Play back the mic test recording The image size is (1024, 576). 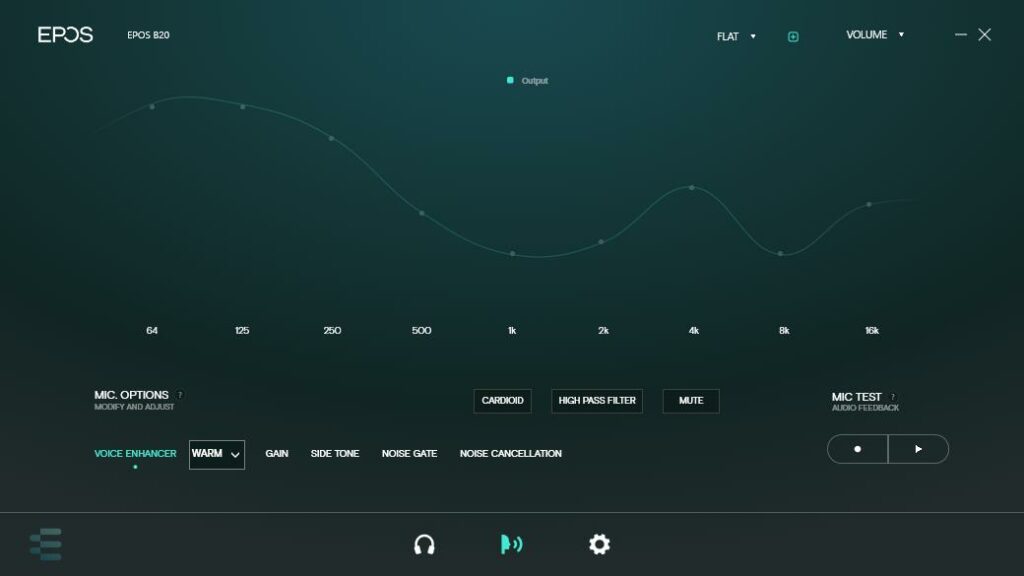click(918, 449)
